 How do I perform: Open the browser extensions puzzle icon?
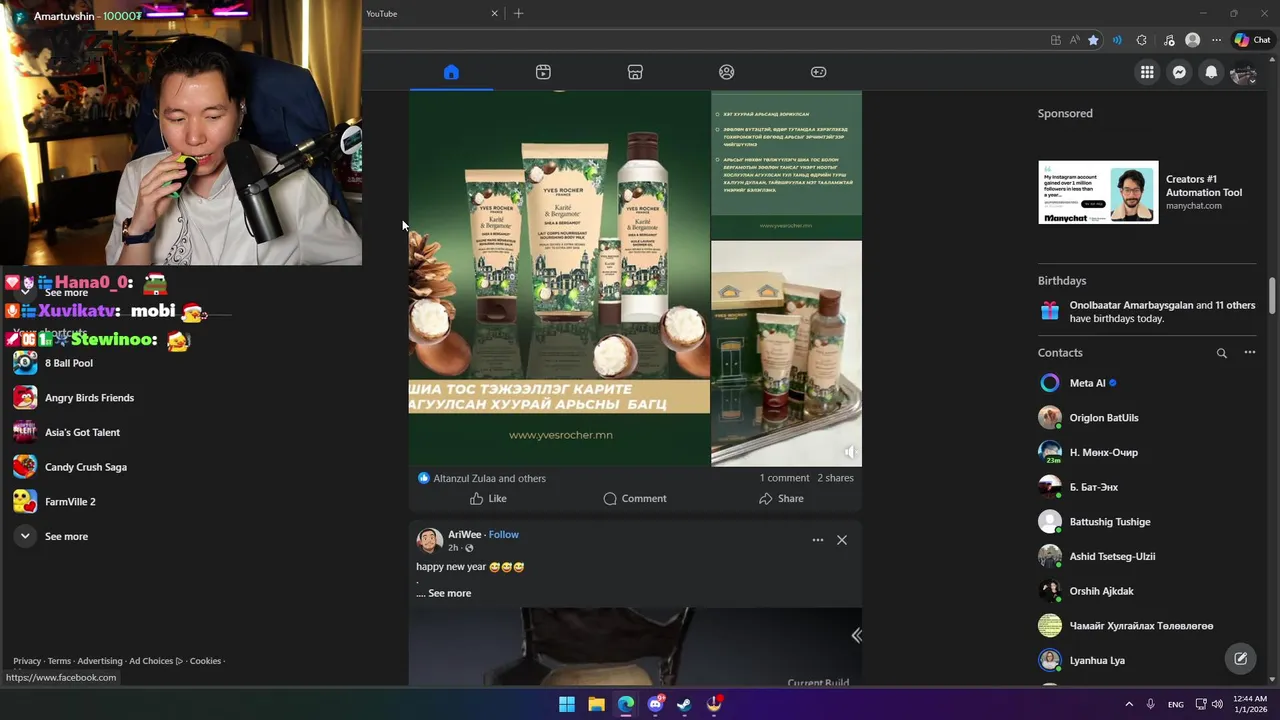1142,40
